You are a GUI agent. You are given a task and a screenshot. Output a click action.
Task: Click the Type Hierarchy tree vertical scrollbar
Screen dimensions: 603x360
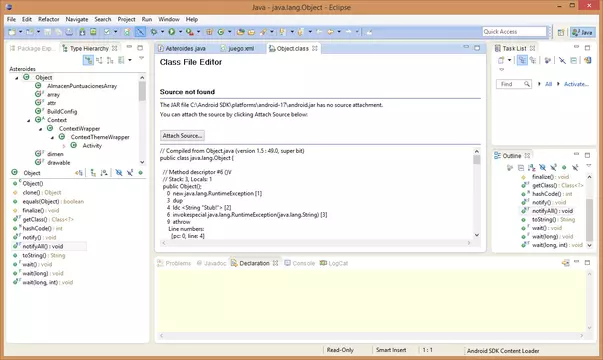point(142,120)
